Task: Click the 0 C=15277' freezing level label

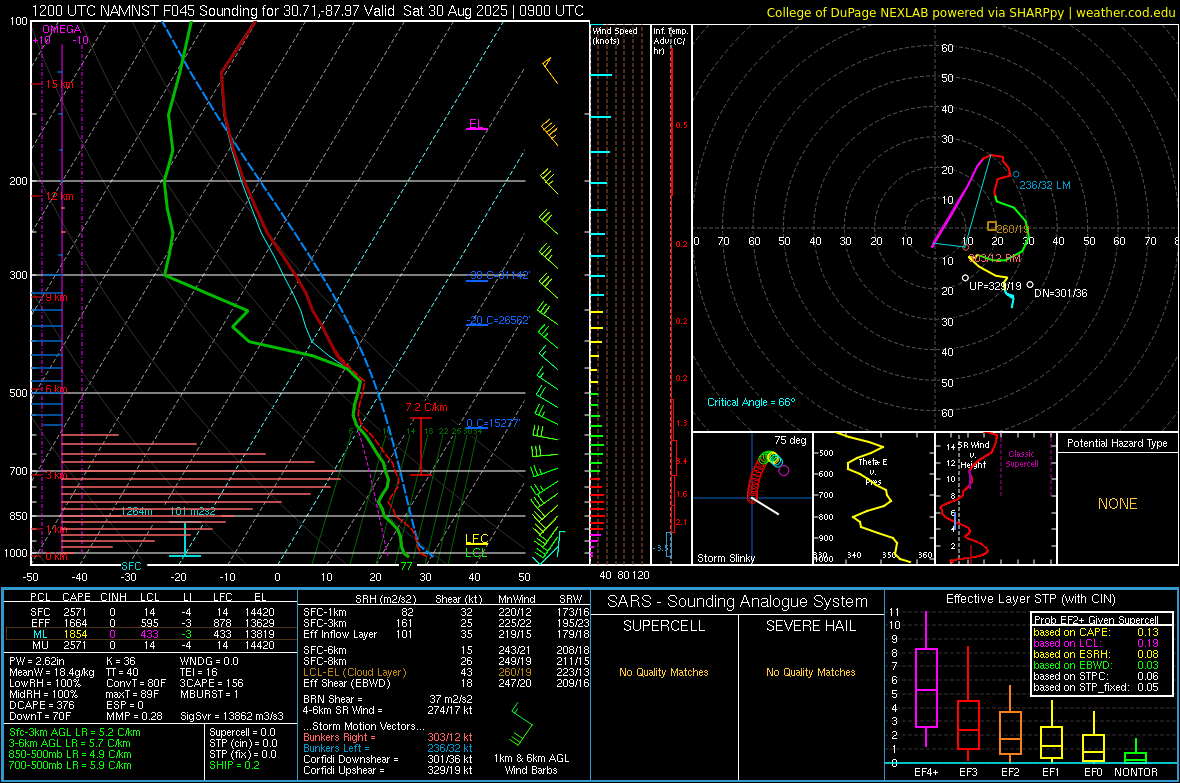Action: tap(493, 423)
